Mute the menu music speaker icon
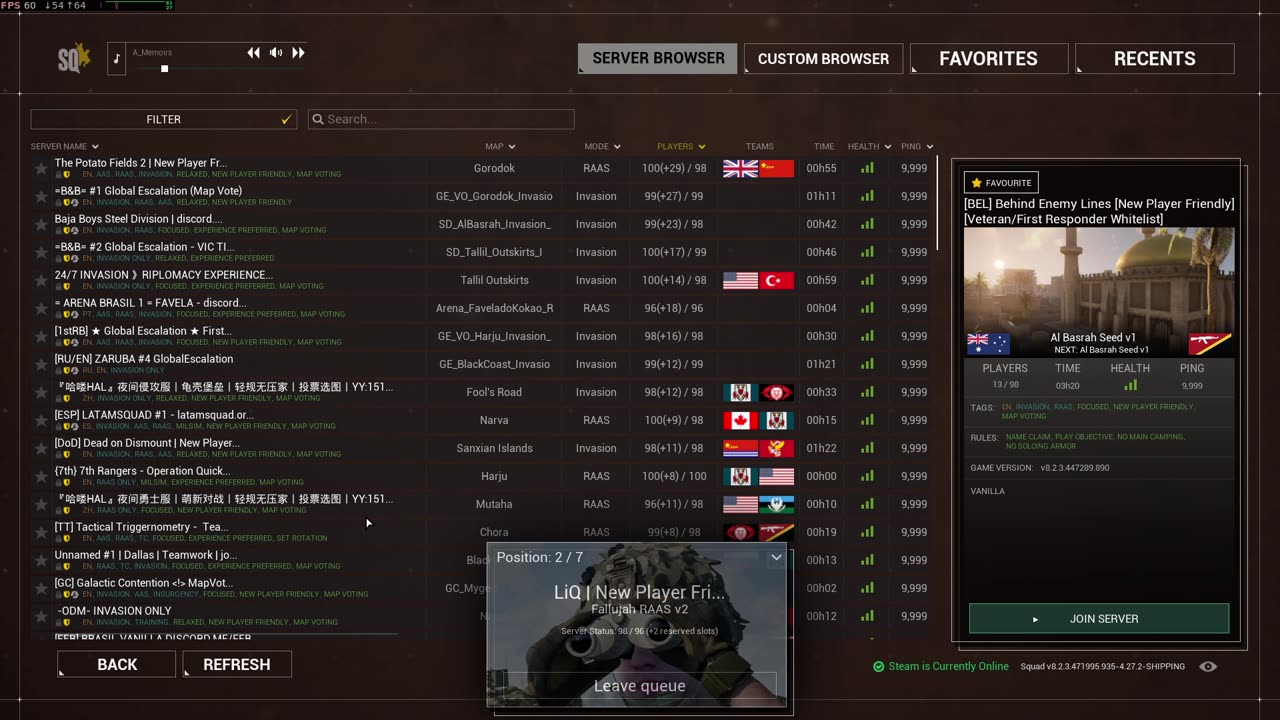The width and height of the screenshot is (1280, 720). pyautogui.click(x=276, y=53)
